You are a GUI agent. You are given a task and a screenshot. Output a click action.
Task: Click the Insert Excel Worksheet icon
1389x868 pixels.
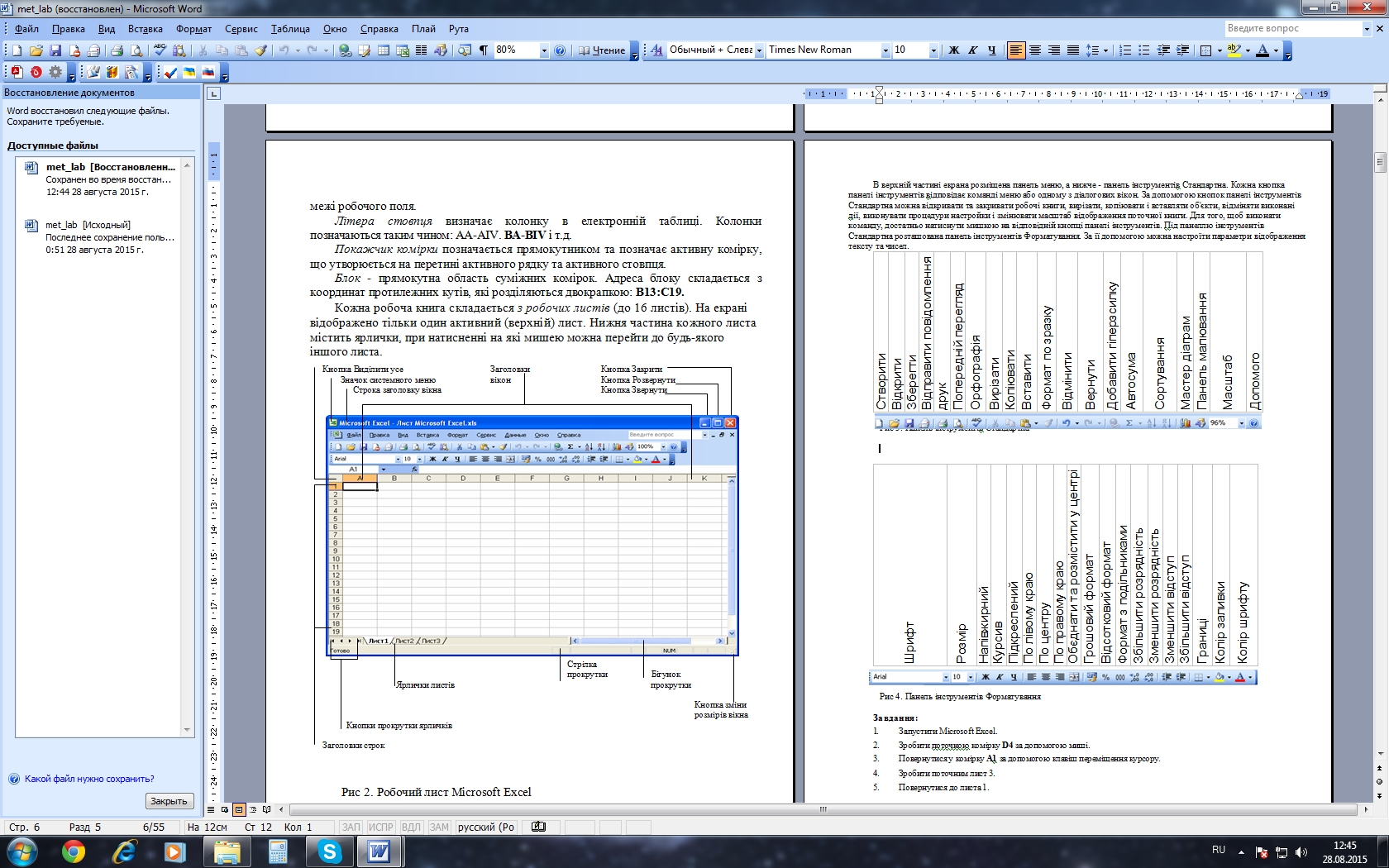[403, 50]
